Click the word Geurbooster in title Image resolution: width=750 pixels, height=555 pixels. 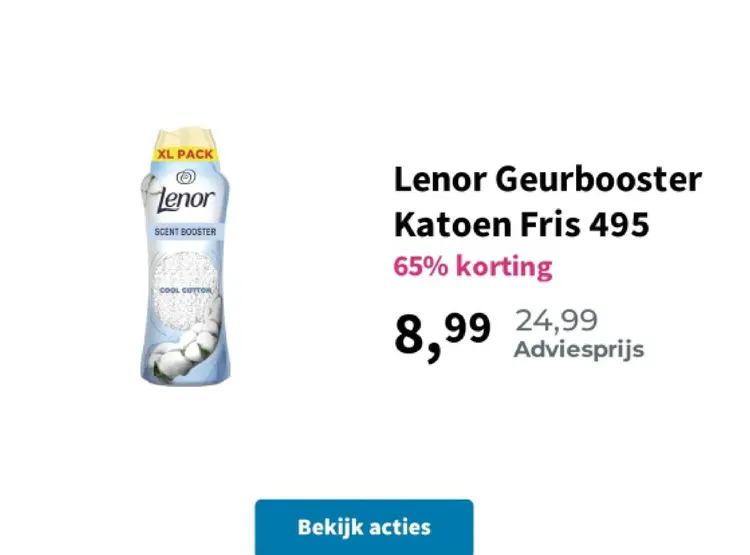coord(598,179)
